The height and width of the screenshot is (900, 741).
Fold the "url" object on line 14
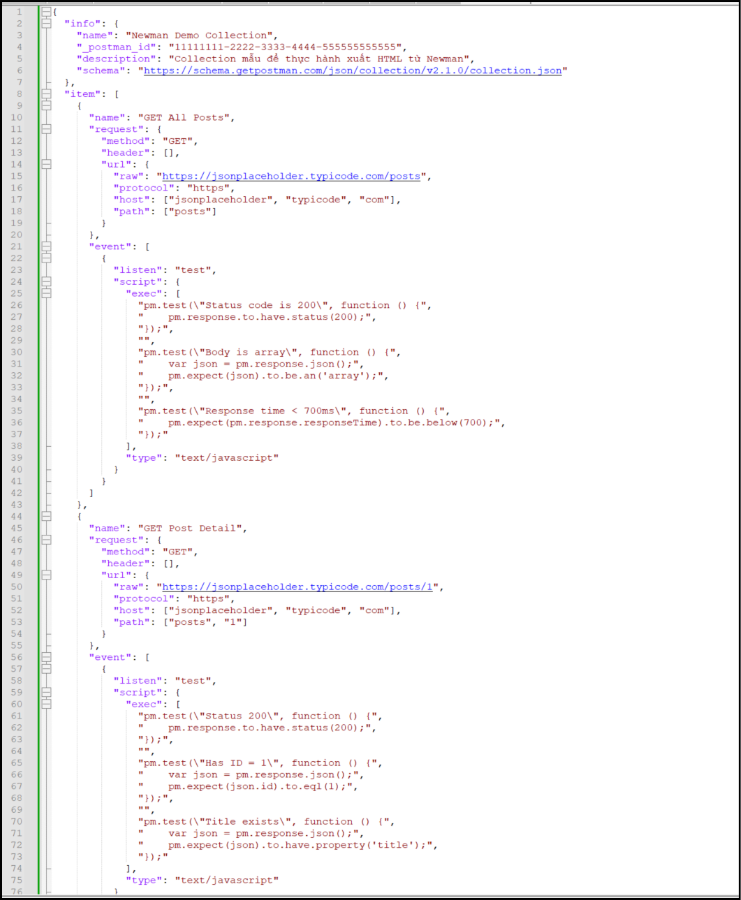click(x=46, y=164)
